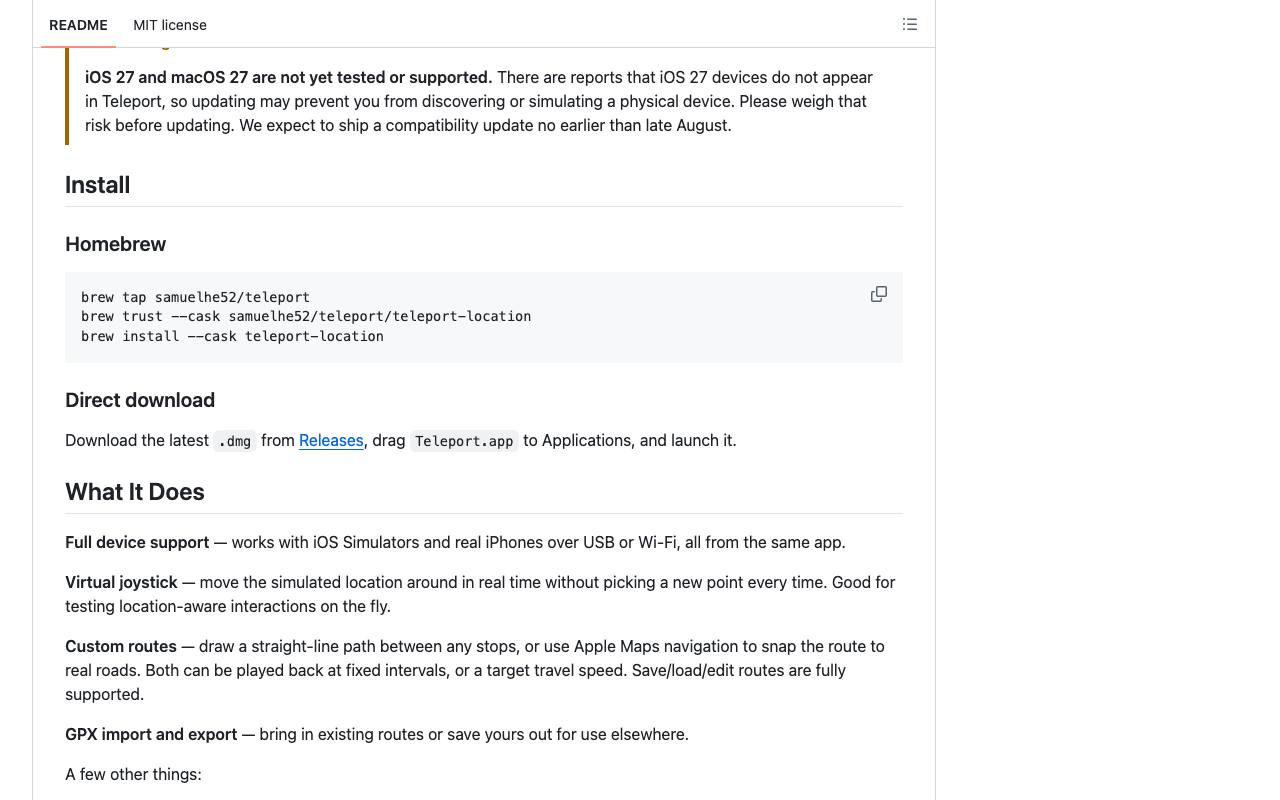Switch to the README tab
Image resolution: width=1280 pixels, height=800 pixels.
(x=78, y=25)
